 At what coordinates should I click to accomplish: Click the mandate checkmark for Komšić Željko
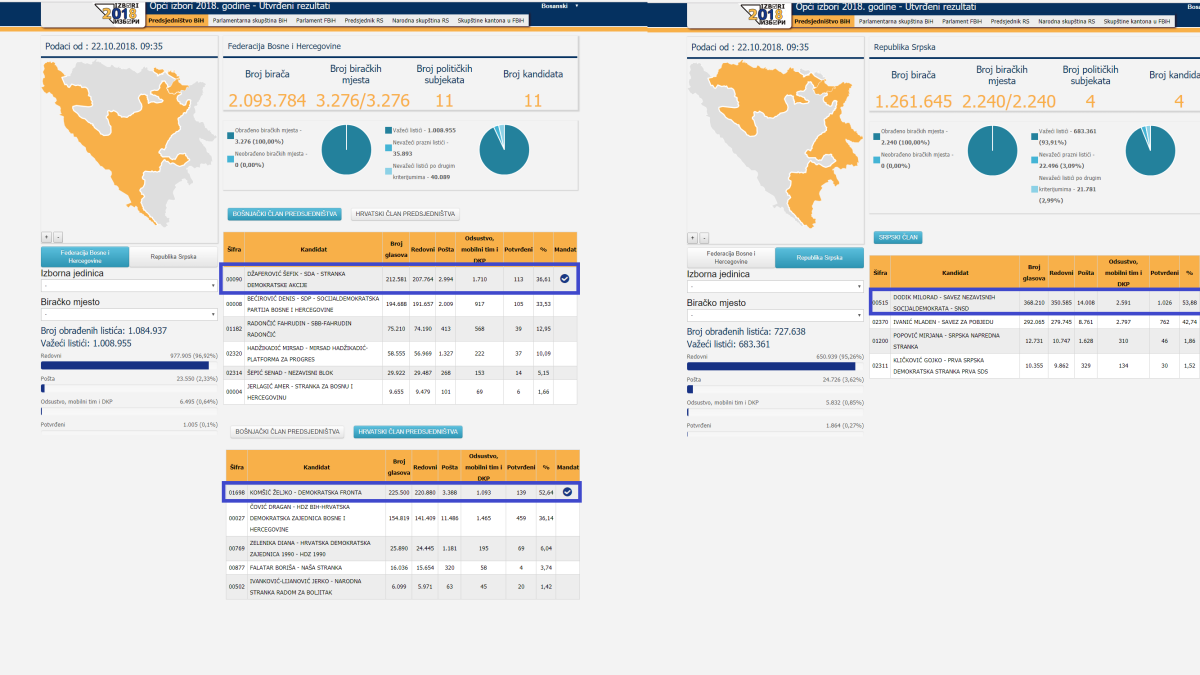point(567,491)
